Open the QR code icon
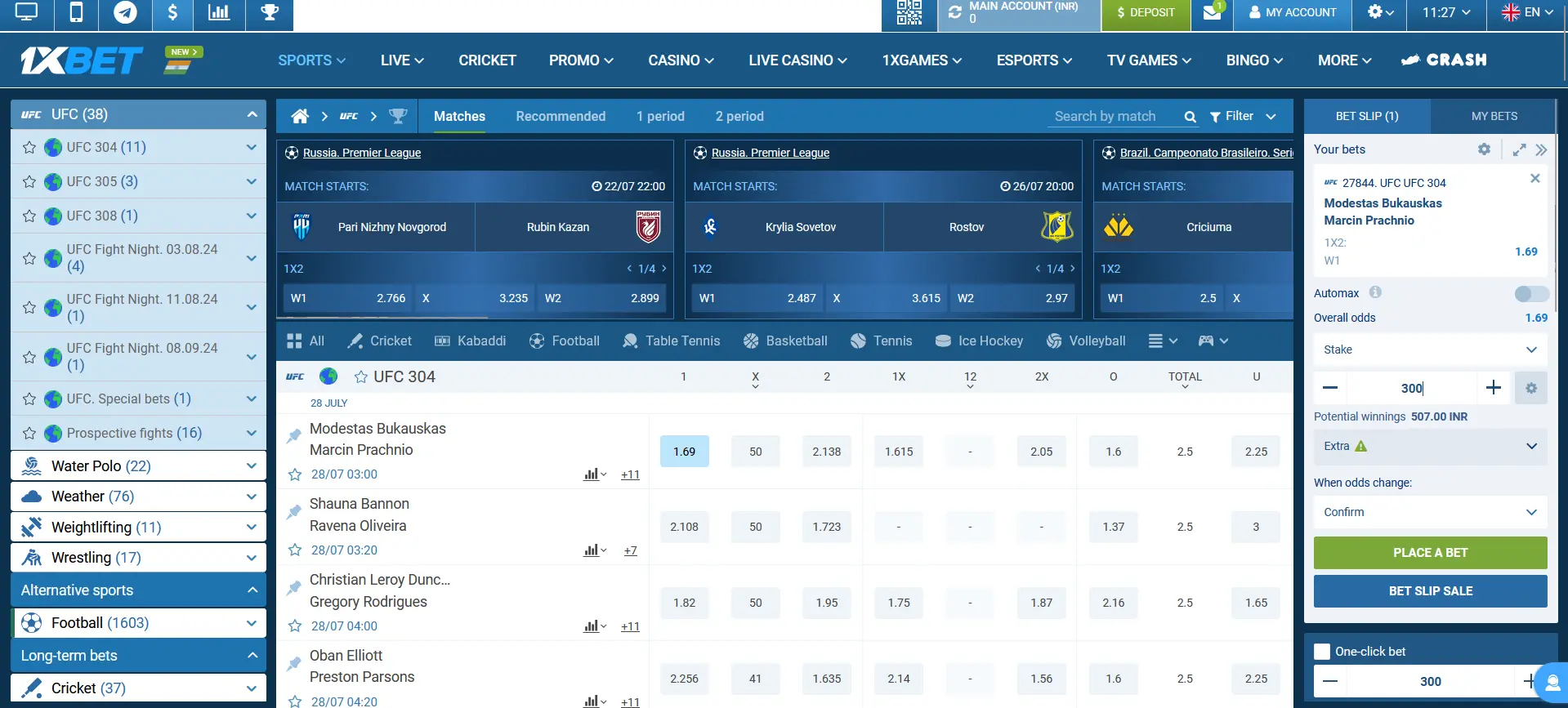Screen dimensions: 1568x708 (x=909, y=12)
